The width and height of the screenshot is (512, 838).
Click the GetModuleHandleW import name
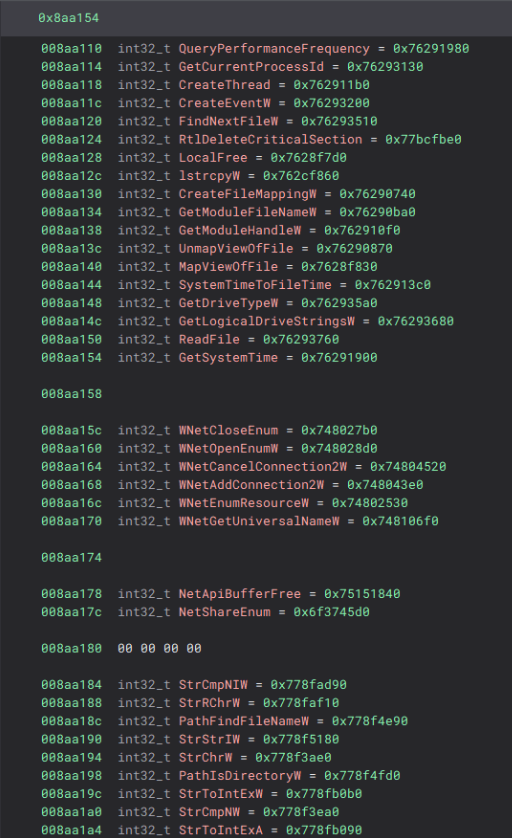coord(240,230)
